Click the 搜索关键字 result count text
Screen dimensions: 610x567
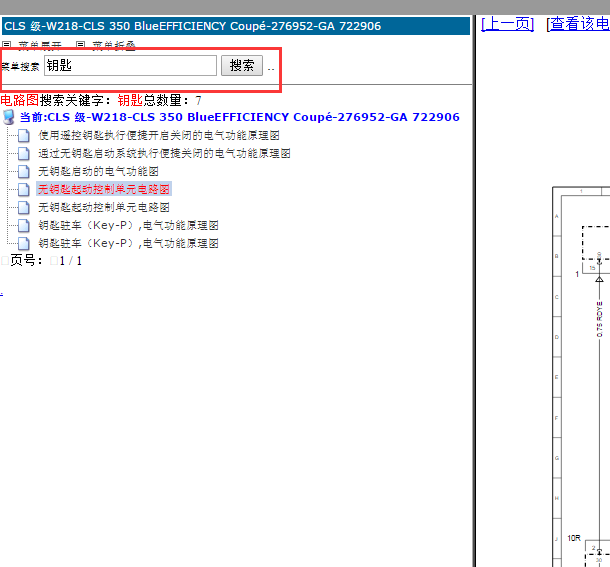click(101, 100)
